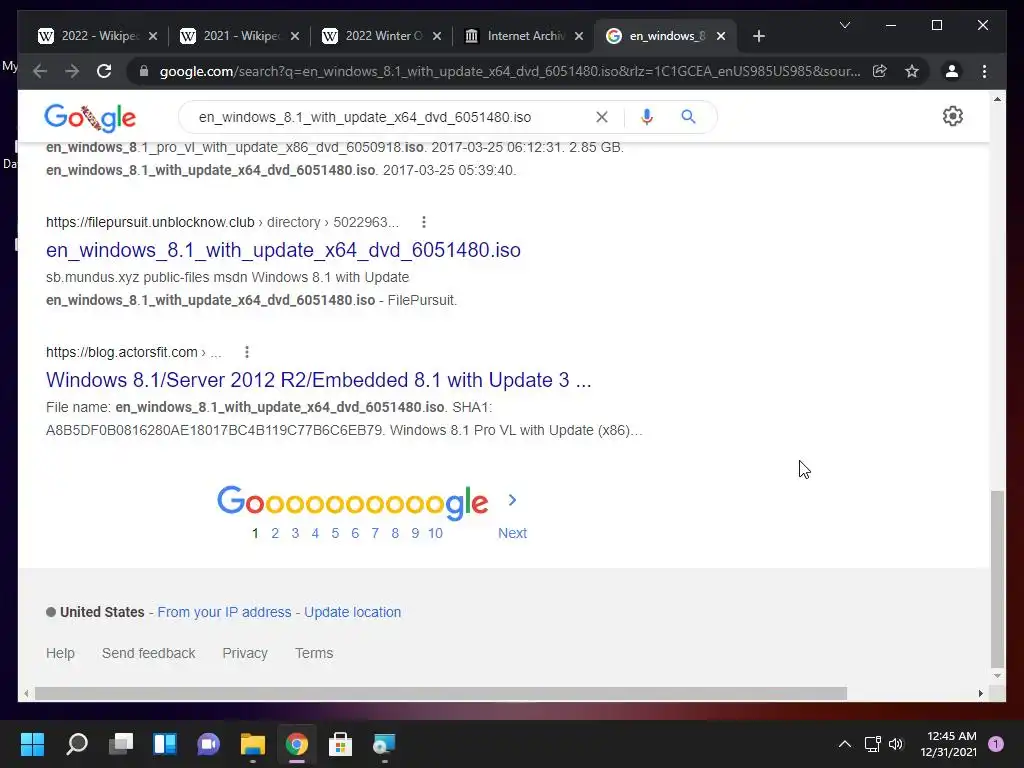Click From your IP address link

click(x=224, y=612)
